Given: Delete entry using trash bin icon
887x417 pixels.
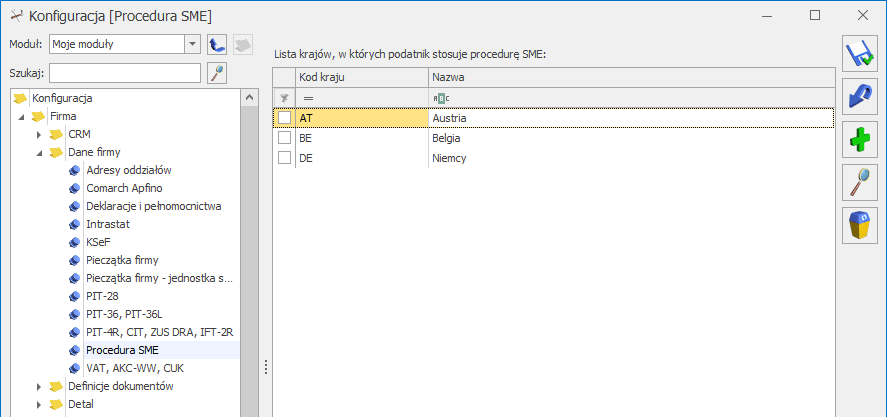Looking at the screenshot, I should point(859,226).
